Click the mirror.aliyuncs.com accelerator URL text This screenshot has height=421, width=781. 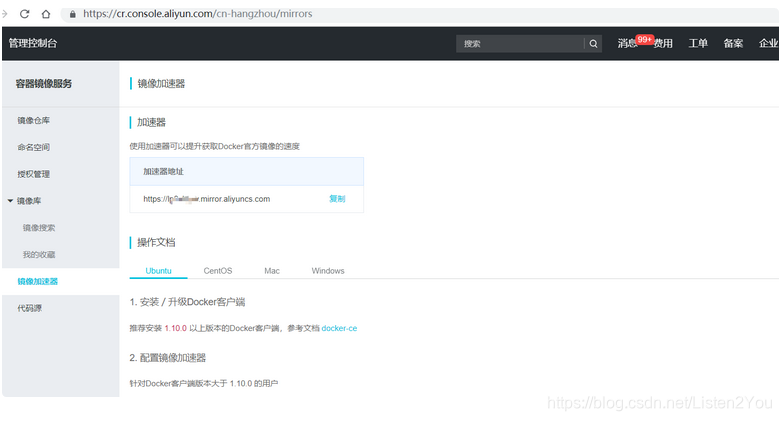click(x=207, y=199)
